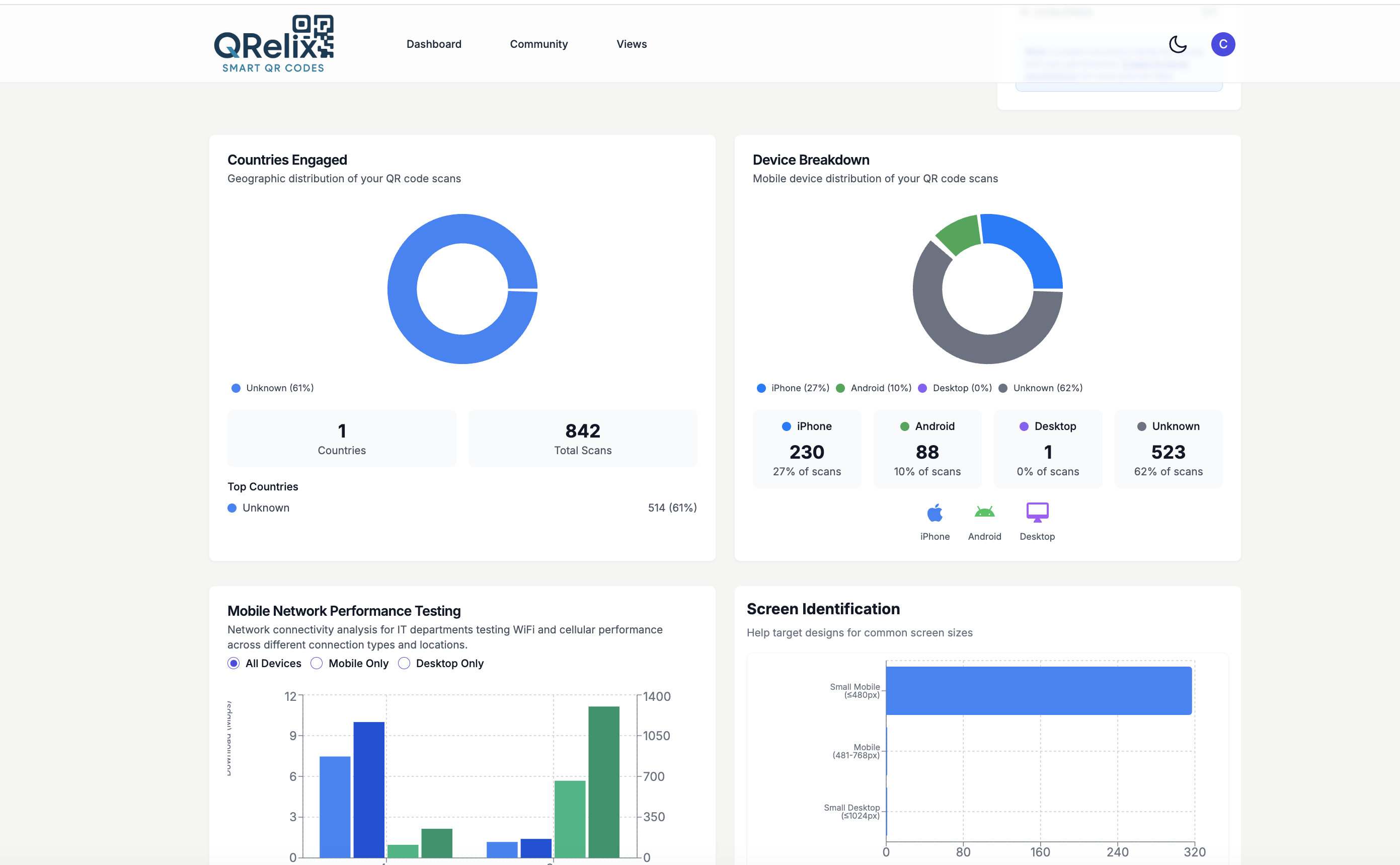Select the Desktop Only radio option
Image resolution: width=1400 pixels, height=865 pixels.
[404, 663]
